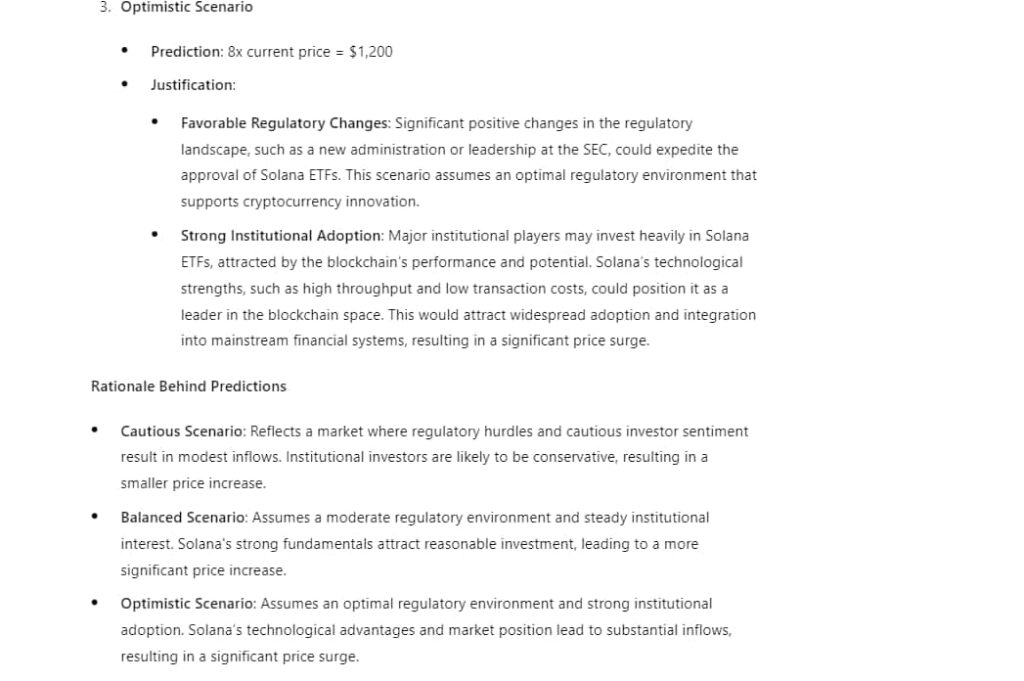1024x681 pixels.
Task: Click the "$1,200" price value
Action: point(371,52)
